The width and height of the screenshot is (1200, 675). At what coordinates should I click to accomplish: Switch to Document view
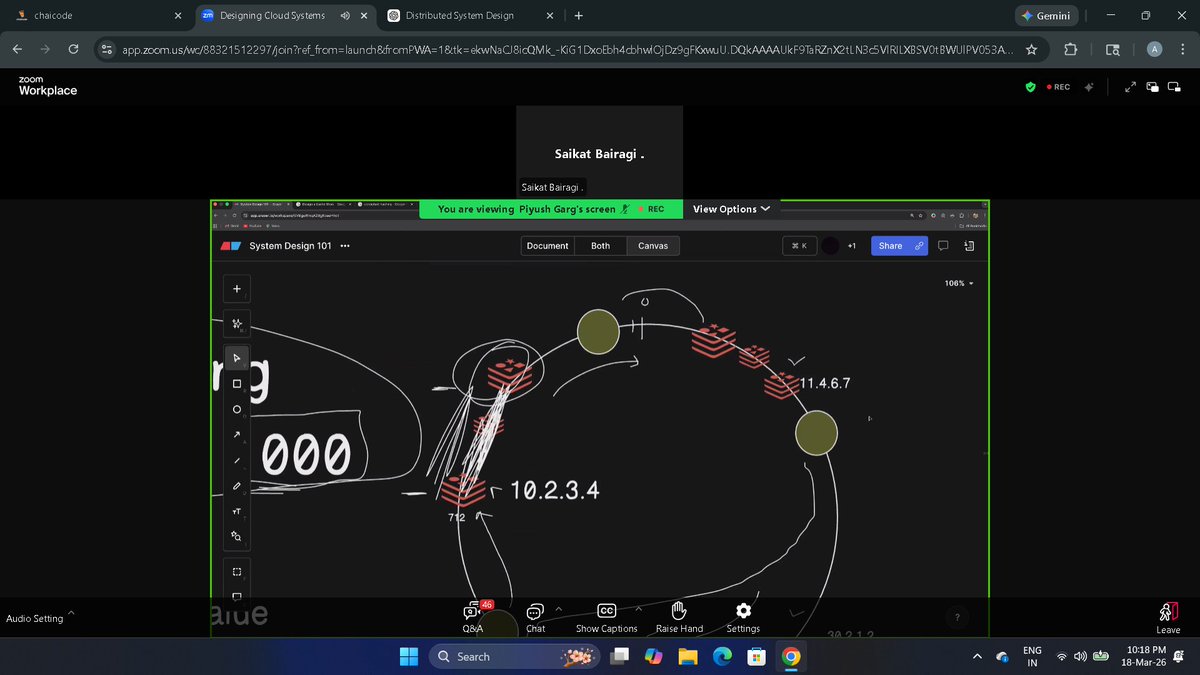click(x=548, y=246)
